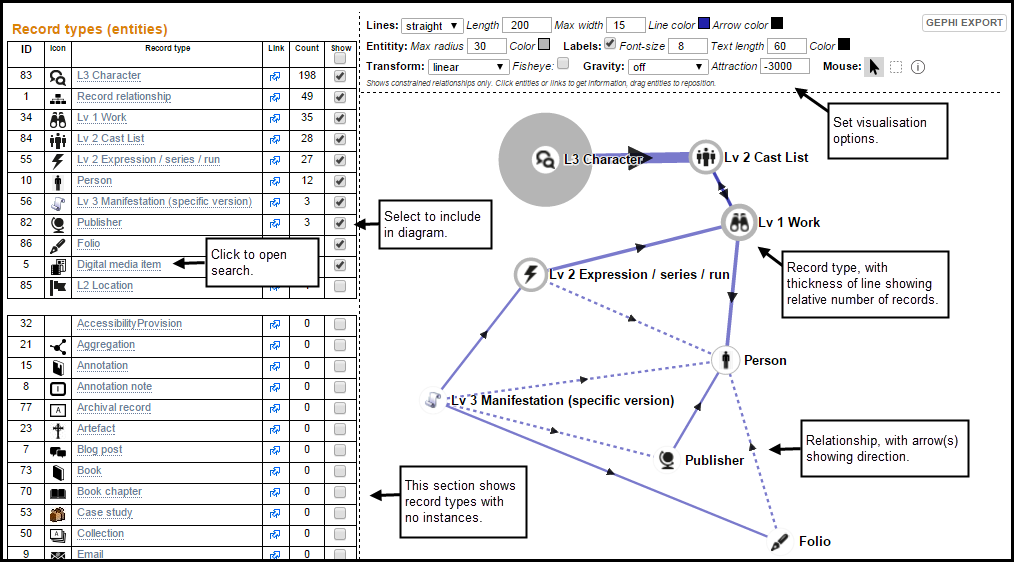Check Show for L2 Location

point(340,286)
